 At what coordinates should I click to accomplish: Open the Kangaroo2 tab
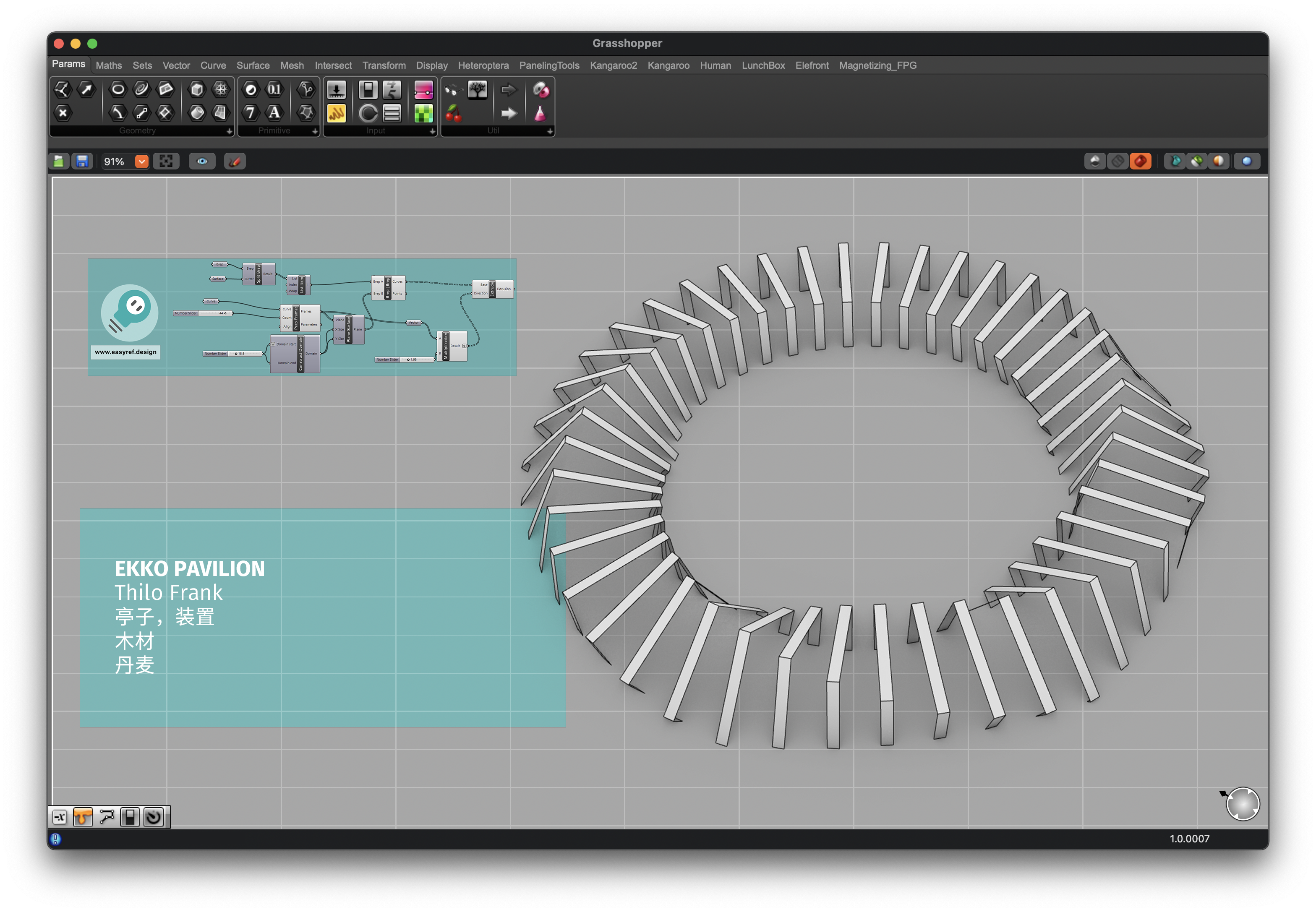pos(613,66)
